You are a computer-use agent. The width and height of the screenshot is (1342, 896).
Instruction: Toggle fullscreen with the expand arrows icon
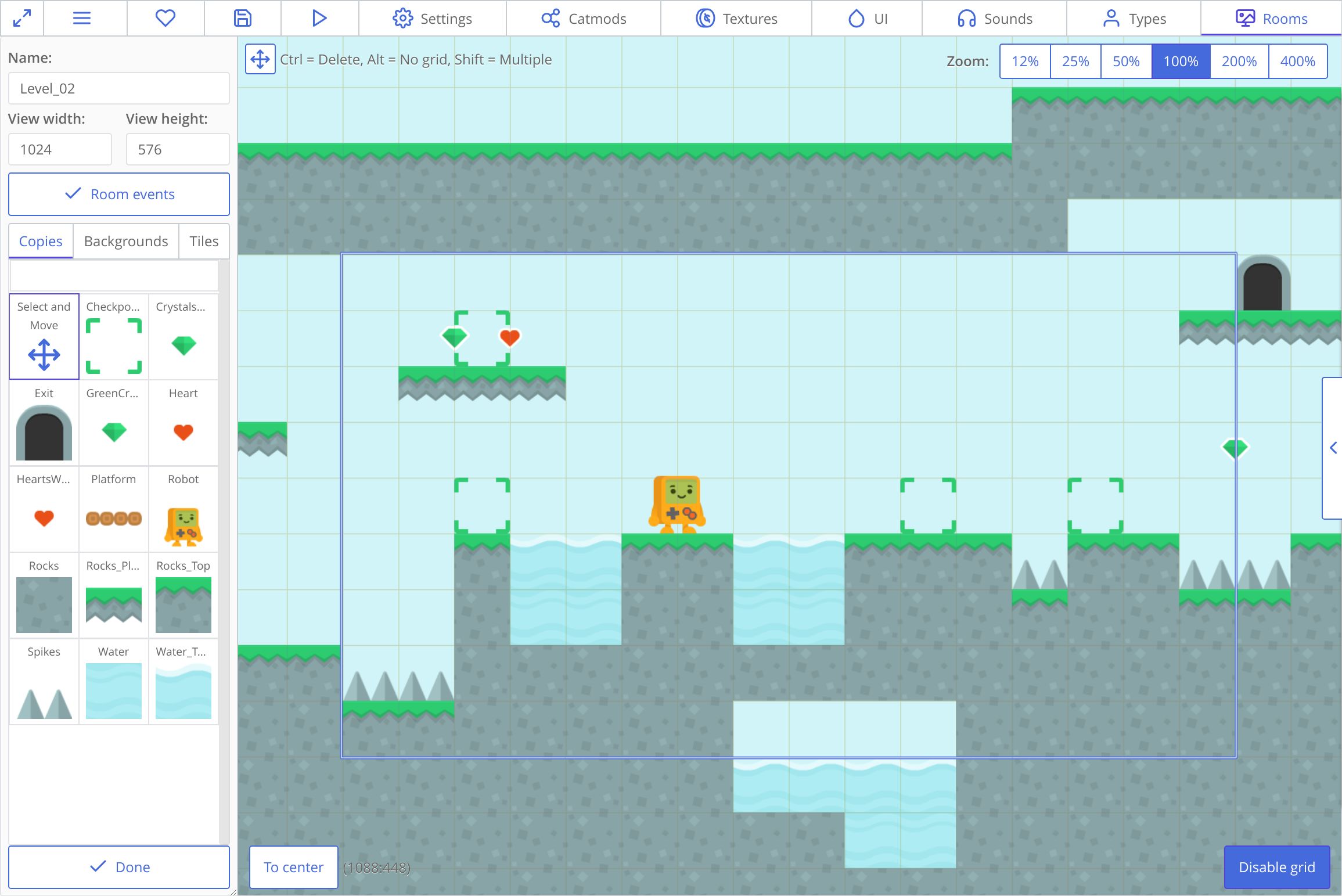coord(22,19)
